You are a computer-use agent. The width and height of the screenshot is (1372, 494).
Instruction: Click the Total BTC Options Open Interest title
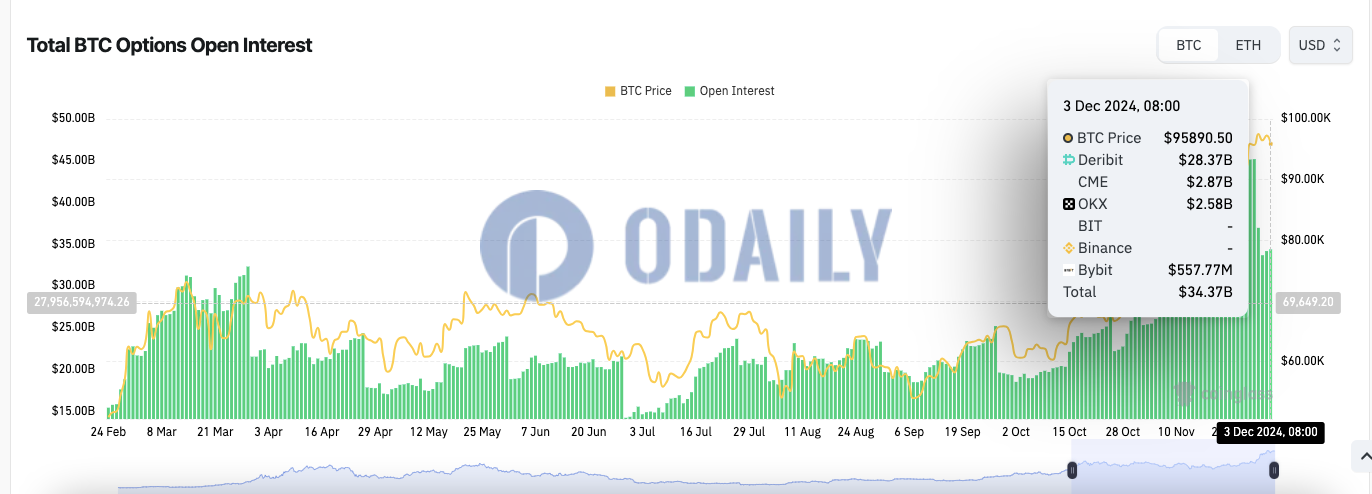[169, 45]
